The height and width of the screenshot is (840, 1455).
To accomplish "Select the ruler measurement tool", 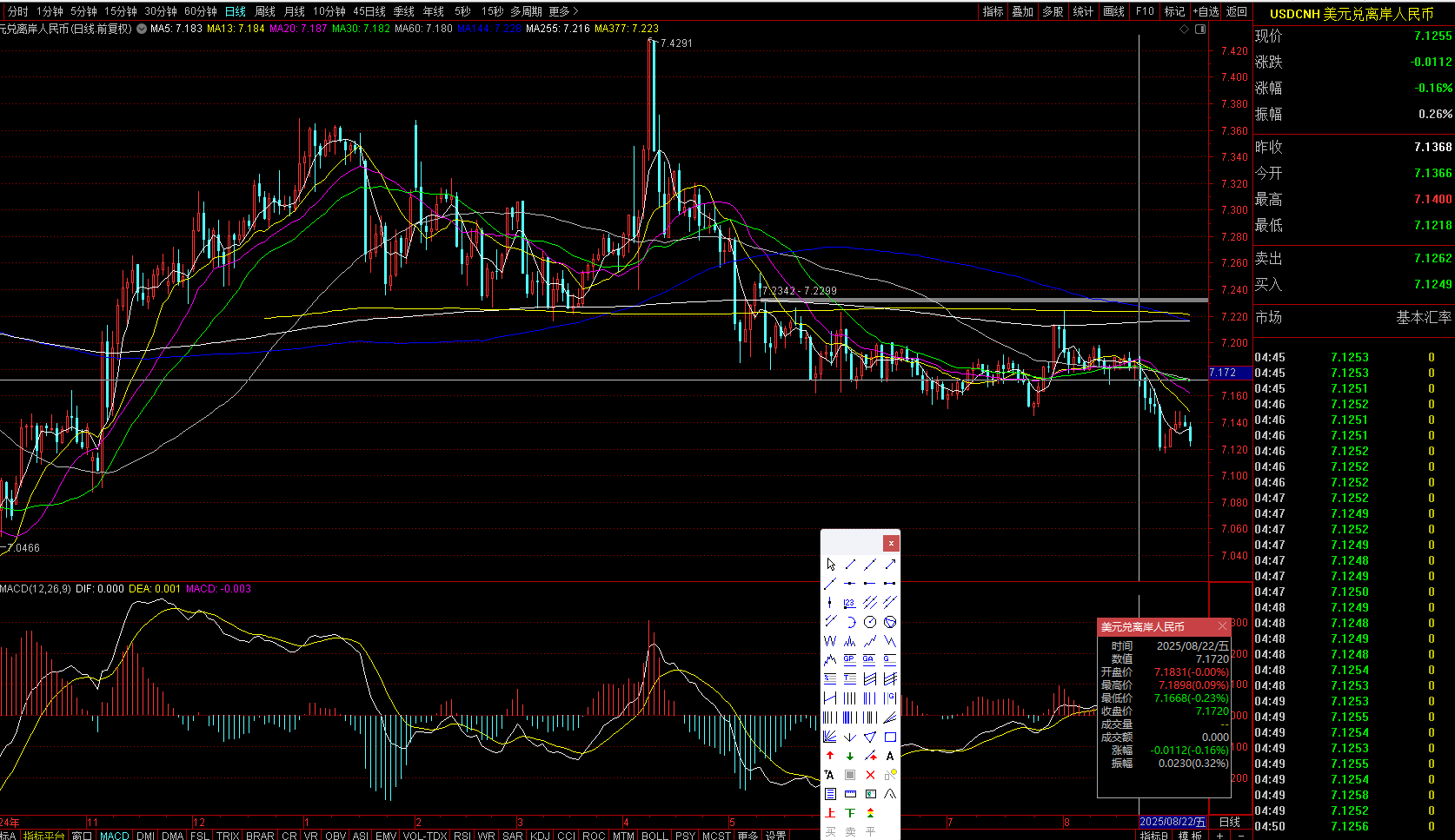I will coord(850,794).
